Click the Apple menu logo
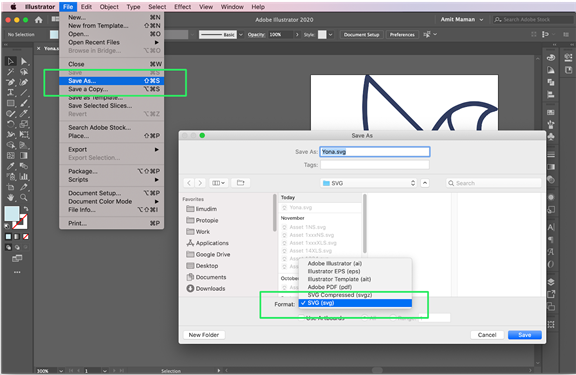576x375 pixels. tap(13, 7)
